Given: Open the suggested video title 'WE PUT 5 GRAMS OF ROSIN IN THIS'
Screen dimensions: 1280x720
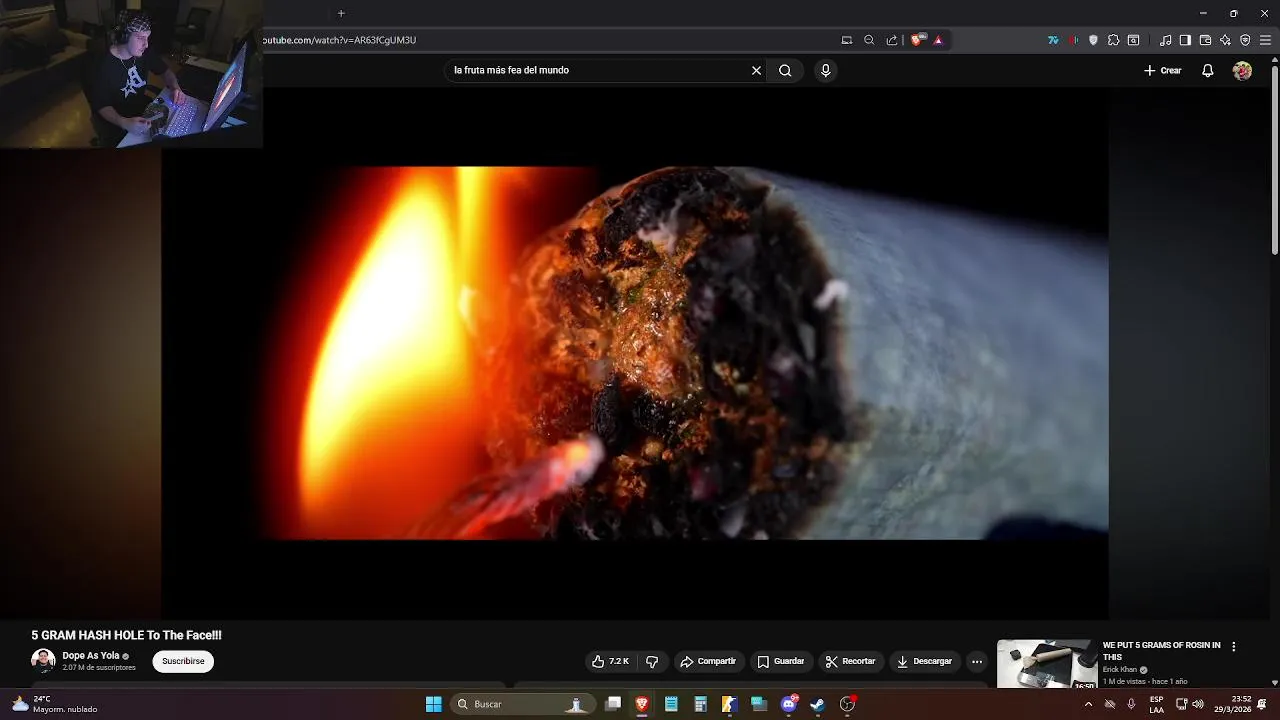Looking at the screenshot, I should click(1161, 651).
